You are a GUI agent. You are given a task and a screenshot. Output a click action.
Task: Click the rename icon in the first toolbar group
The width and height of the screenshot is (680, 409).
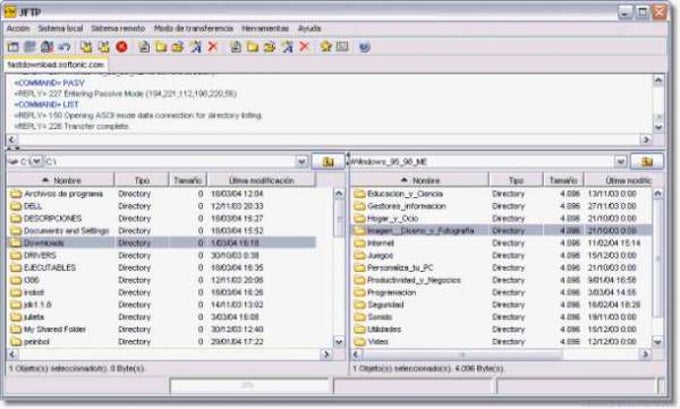[x=196, y=46]
